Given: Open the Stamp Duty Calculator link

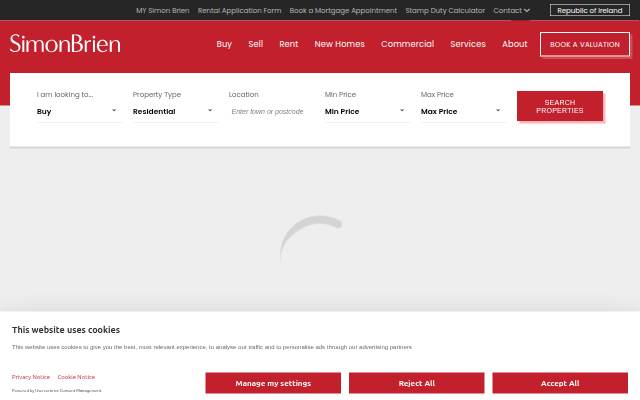Looking at the screenshot, I should [x=445, y=11].
